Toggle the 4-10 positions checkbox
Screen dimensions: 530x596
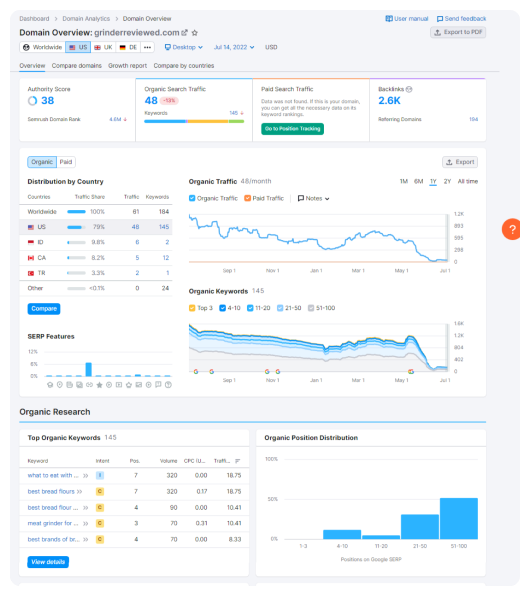point(223,308)
